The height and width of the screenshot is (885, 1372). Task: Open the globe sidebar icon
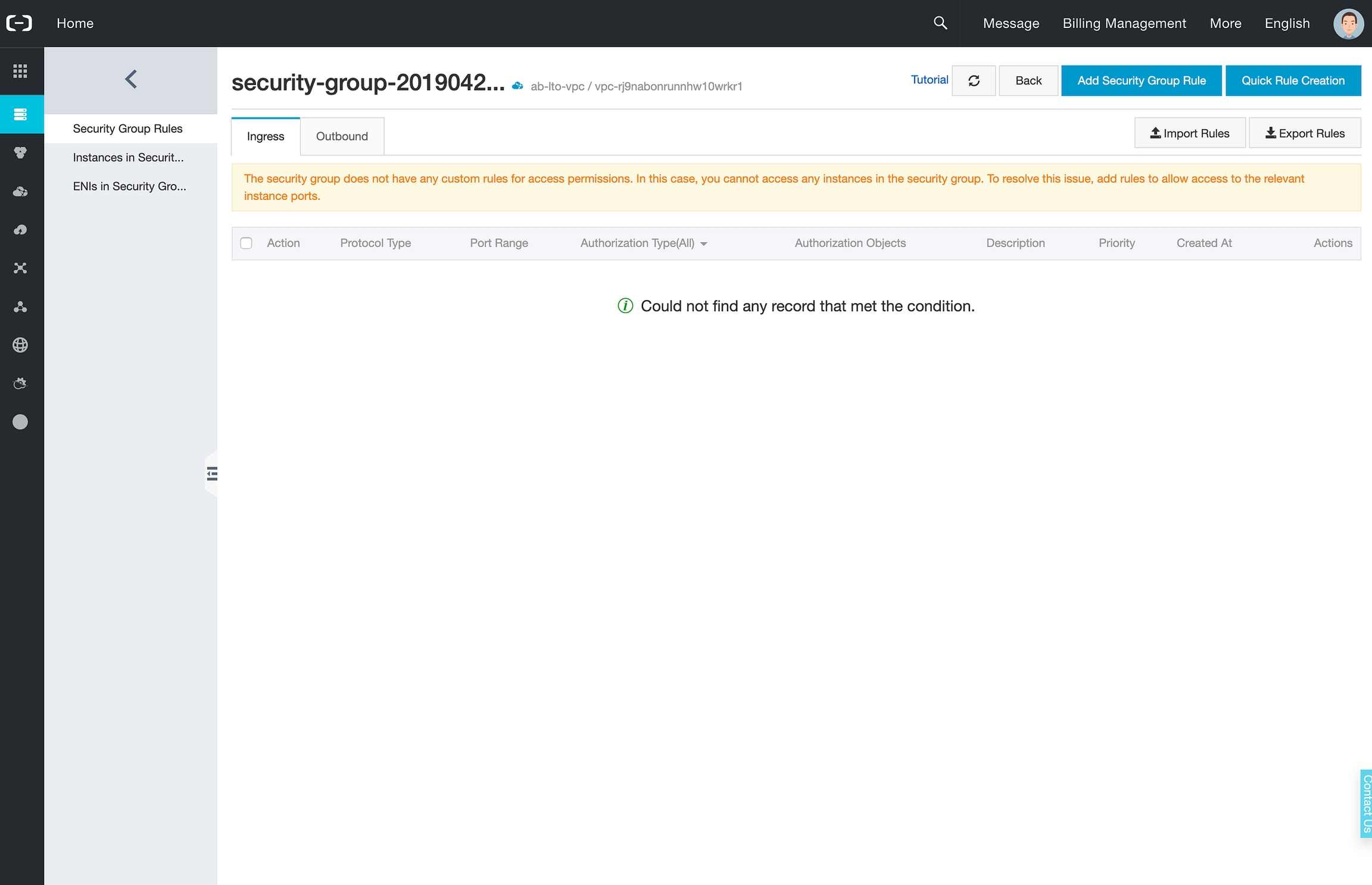[20, 345]
